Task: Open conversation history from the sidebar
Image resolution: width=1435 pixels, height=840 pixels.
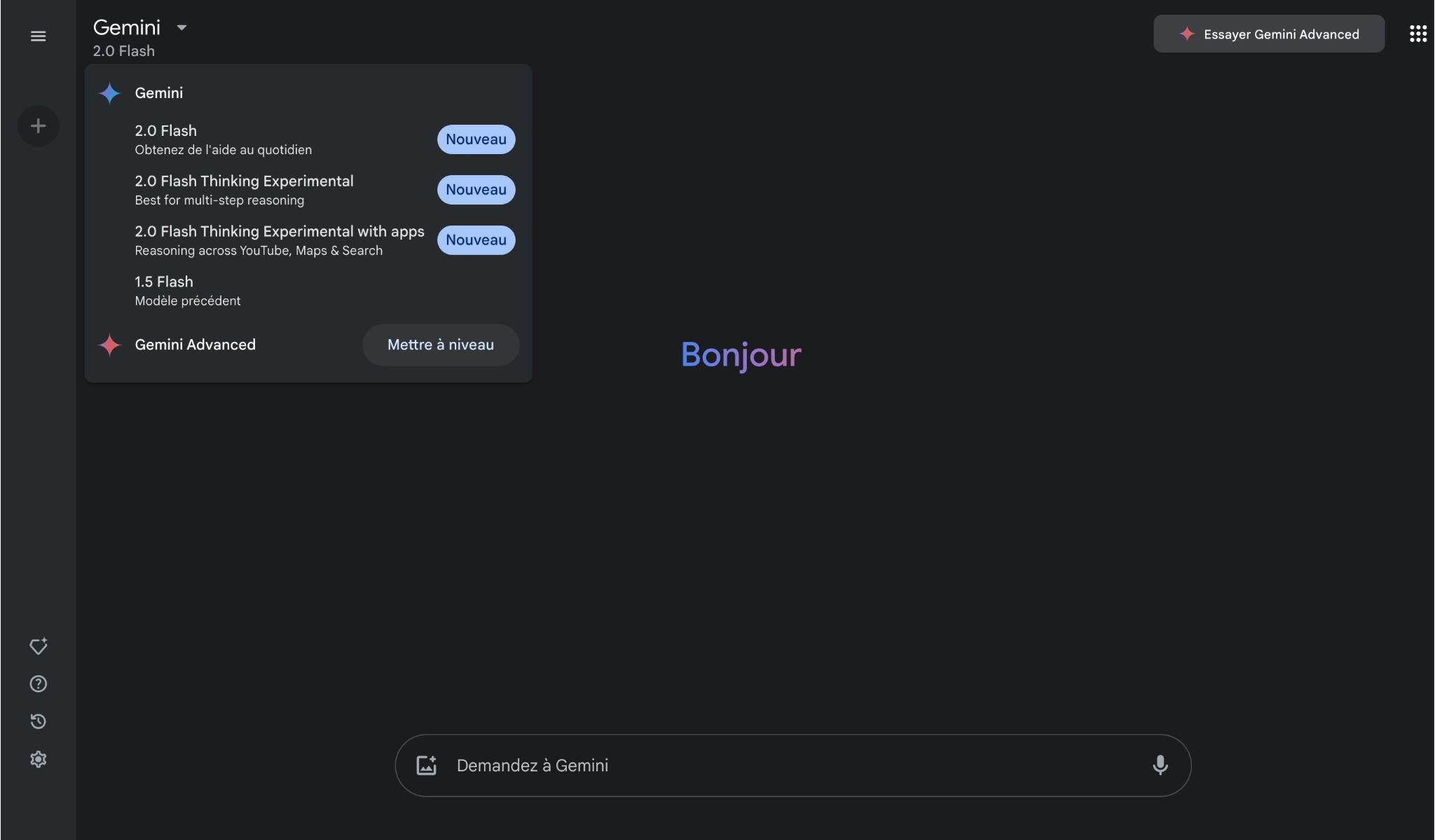Action: pyautogui.click(x=38, y=722)
